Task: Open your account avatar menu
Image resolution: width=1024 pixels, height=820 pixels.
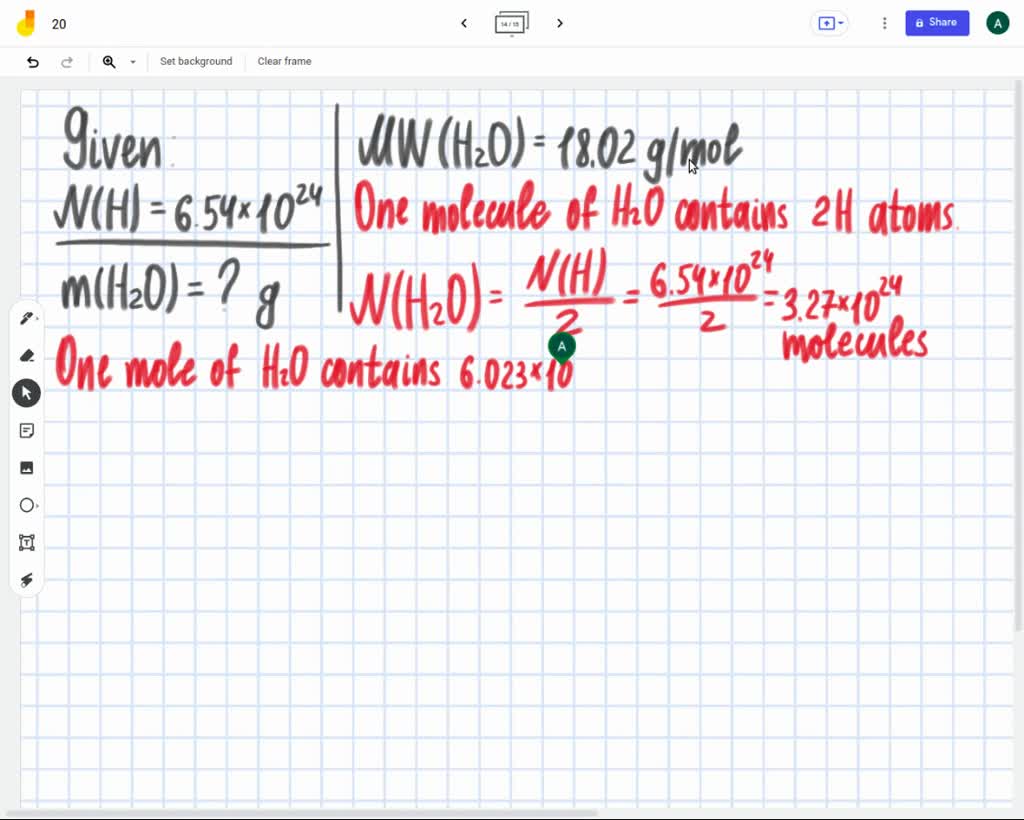Action: [x=997, y=22]
